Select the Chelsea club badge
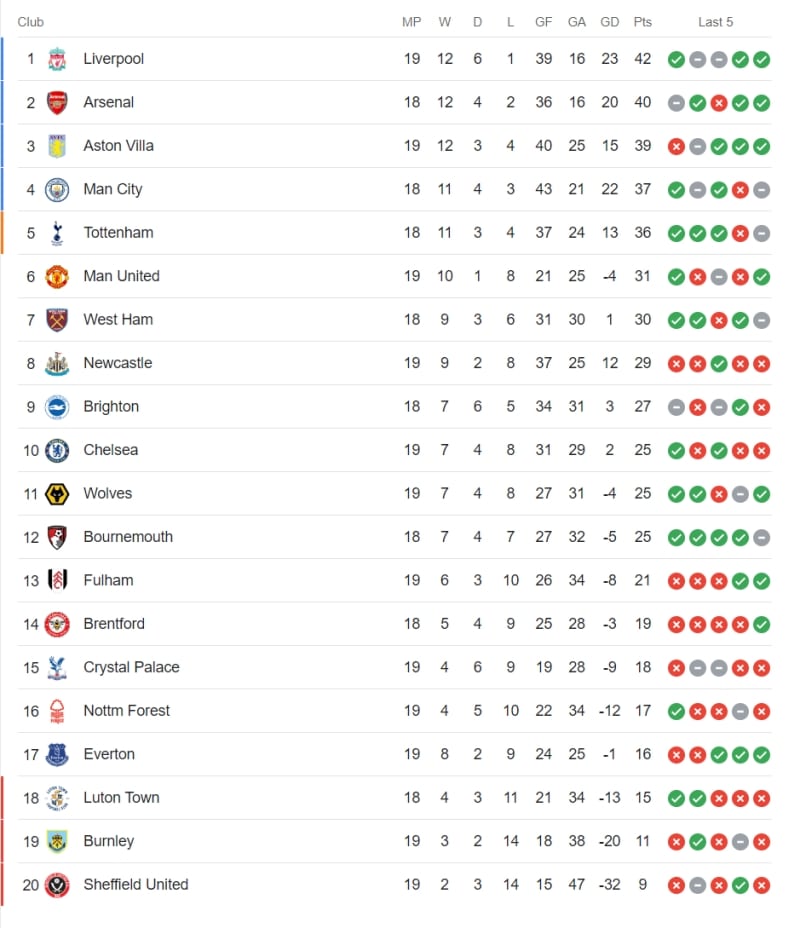The height and width of the screenshot is (928, 800). pyautogui.click(x=57, y=450)
